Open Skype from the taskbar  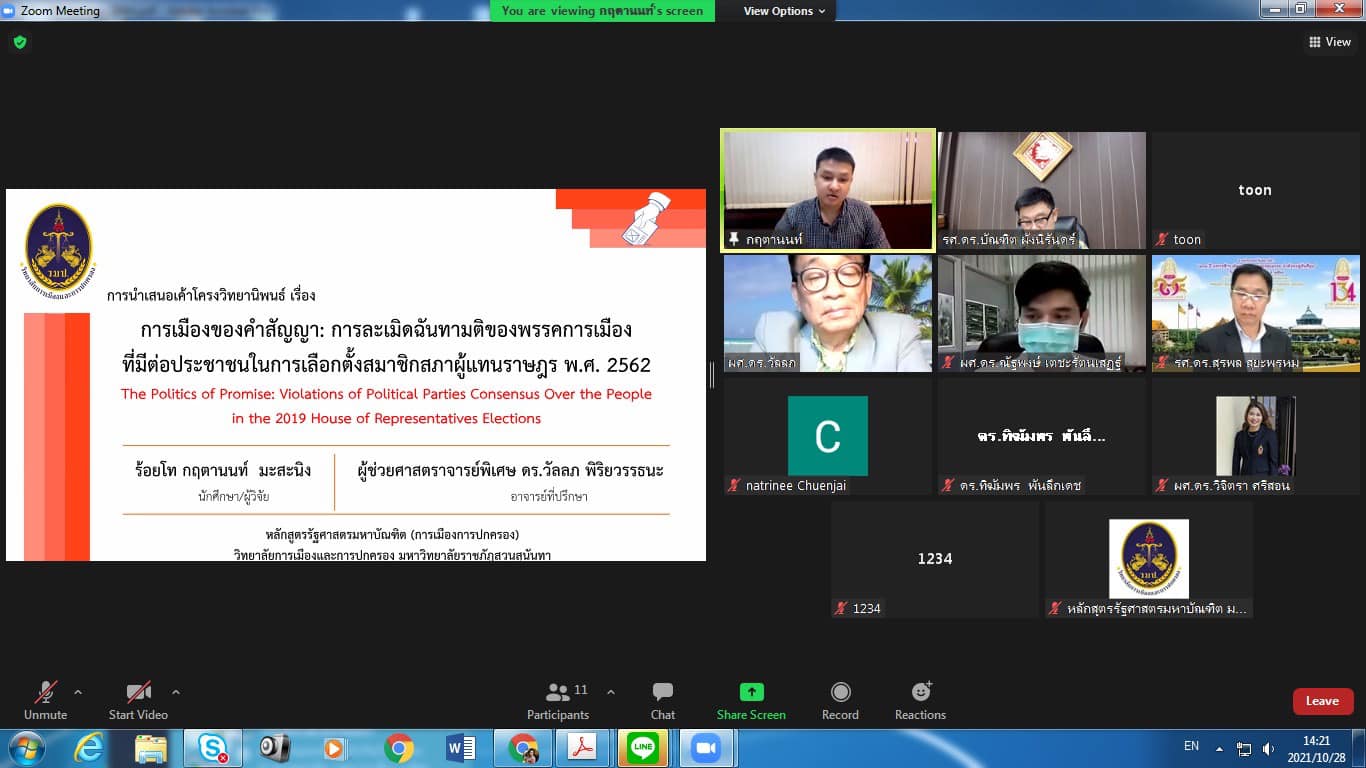pyautogui.click(x=212, y=748)
